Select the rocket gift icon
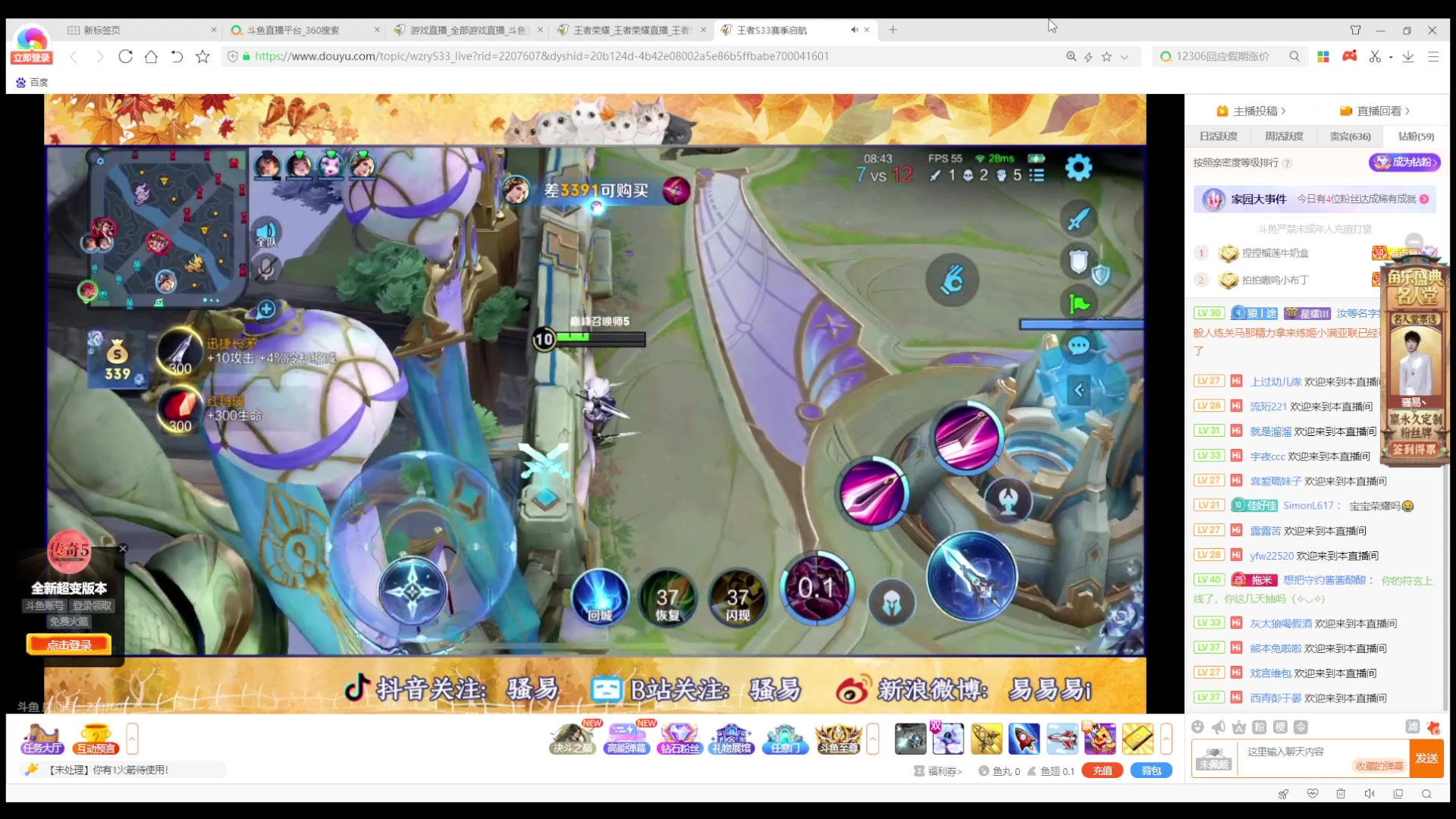 1024,739
